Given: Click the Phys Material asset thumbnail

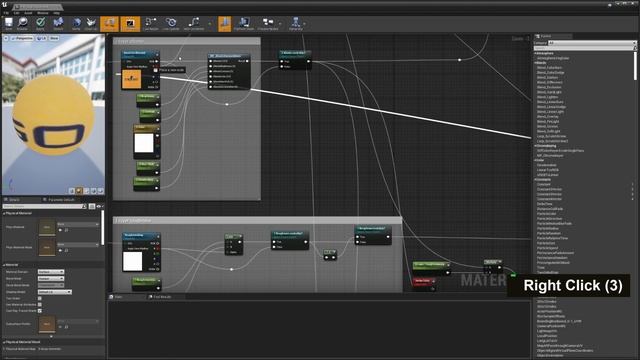Looking at the screenshot, I should point(47,227).
